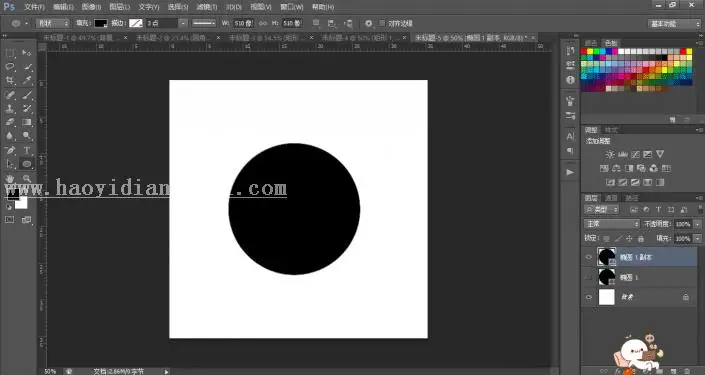Select the Rectangular Marquee tool
The height and width of the screenshot is (375, 705).
pos(10,53)
